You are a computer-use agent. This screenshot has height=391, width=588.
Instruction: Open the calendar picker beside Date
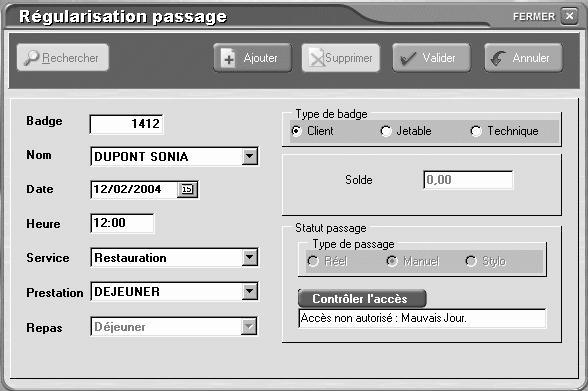click(187, 189)
